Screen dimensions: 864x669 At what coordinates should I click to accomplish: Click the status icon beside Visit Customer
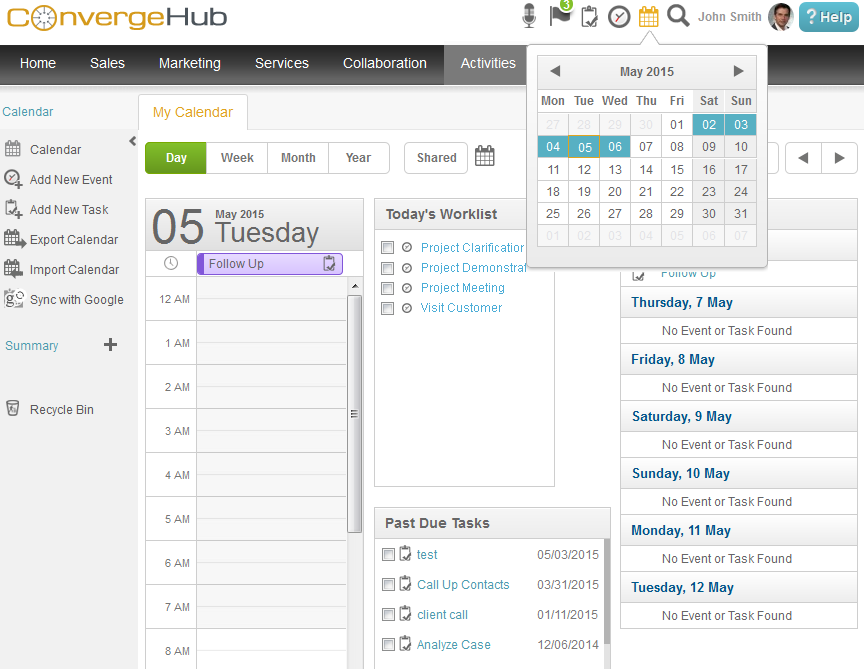[407, 308]
